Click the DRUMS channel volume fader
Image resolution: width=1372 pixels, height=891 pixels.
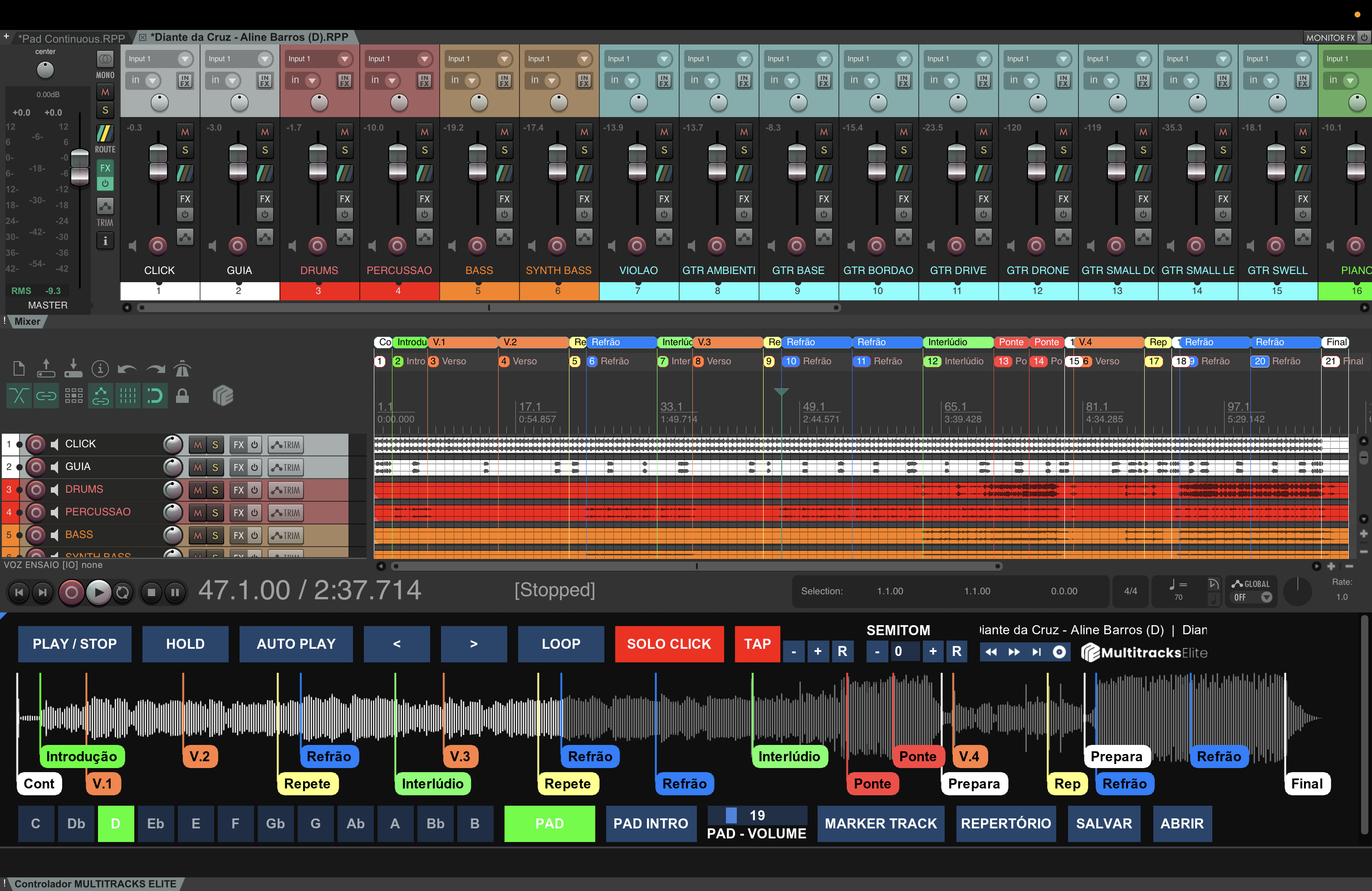pos(318,162)
